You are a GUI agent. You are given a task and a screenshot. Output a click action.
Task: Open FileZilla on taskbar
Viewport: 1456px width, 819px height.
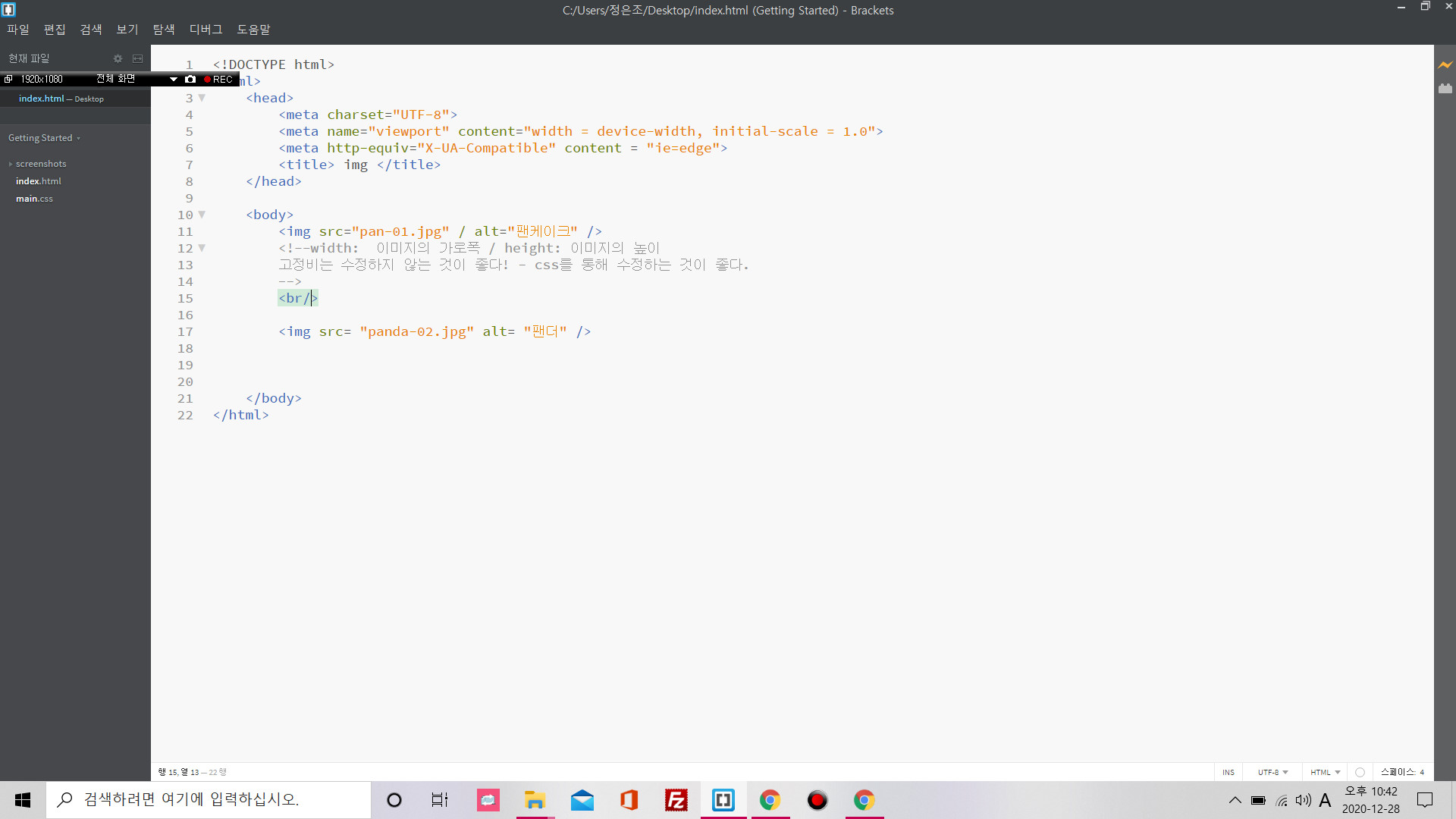tap(676, 800)
